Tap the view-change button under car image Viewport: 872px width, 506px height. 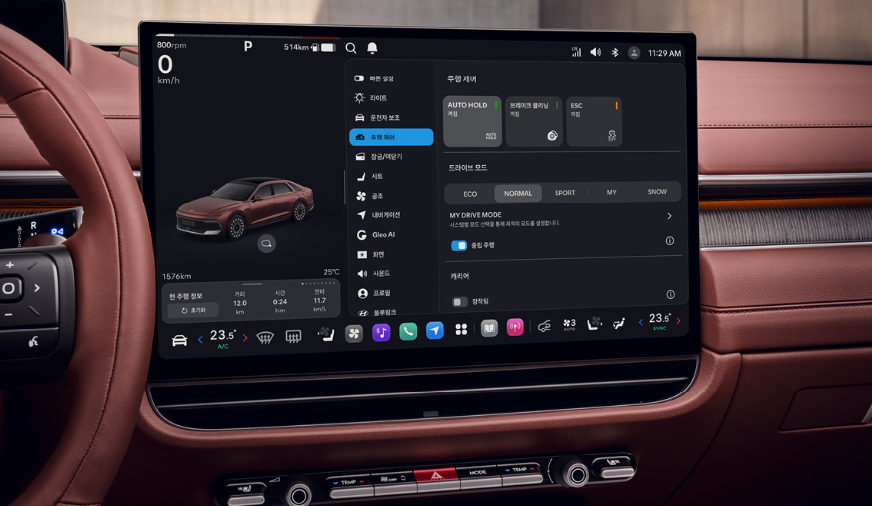[x=266, y=244]
